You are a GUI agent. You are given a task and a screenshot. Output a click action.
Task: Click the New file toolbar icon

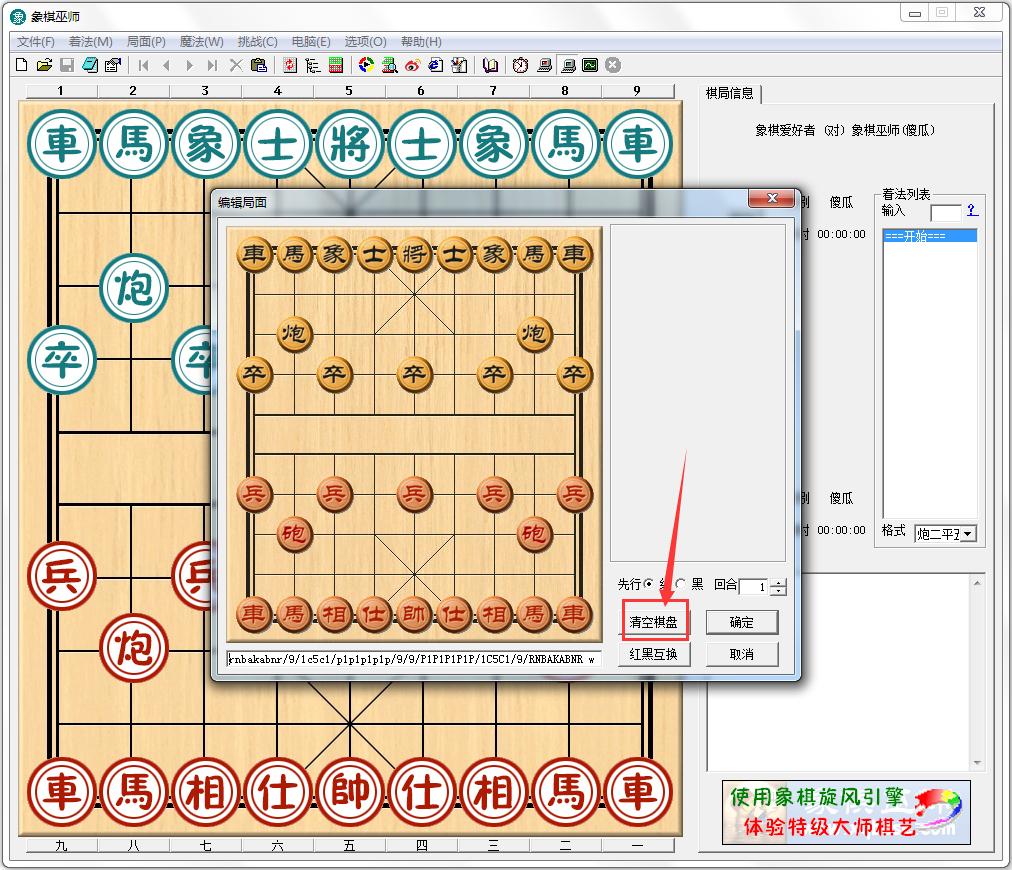click(21, 65)
